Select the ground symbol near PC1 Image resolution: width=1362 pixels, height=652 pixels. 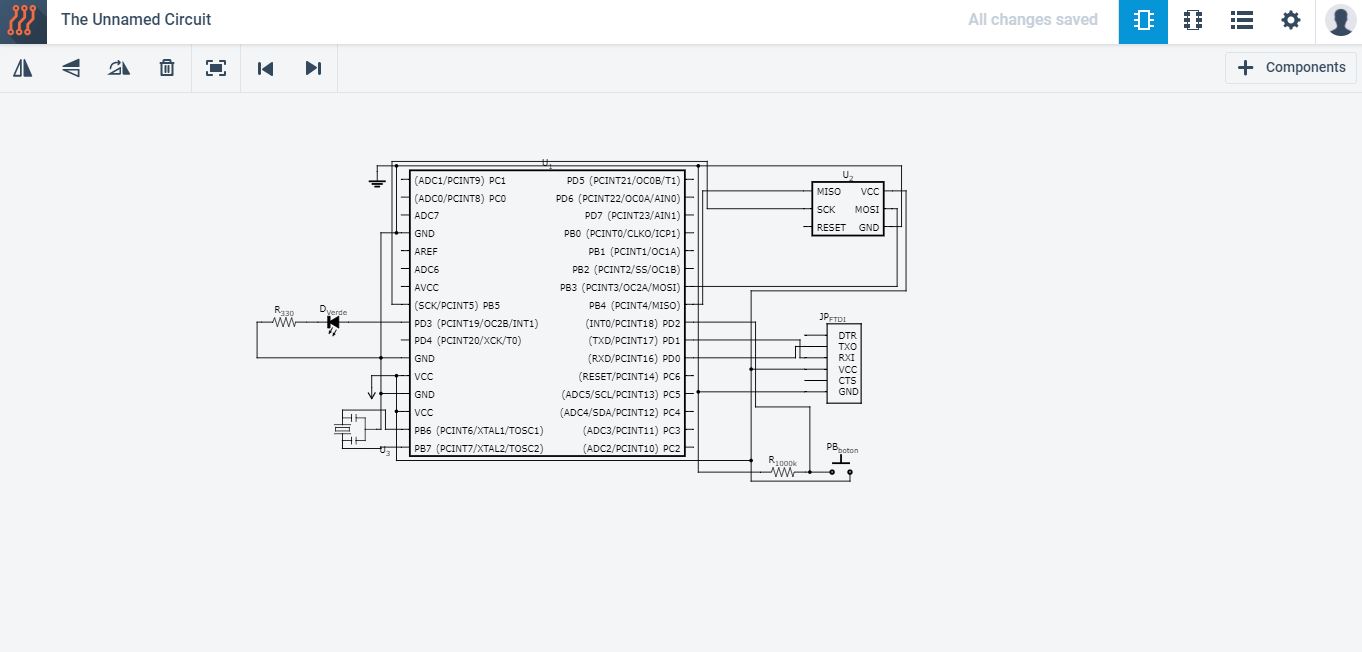click(377, 182)
